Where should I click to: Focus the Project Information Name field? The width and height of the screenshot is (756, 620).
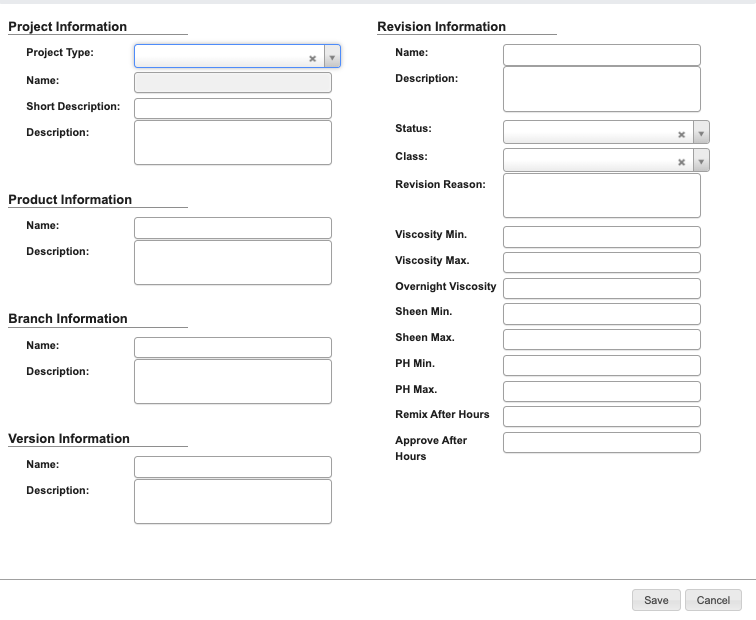click(x=233, y=82)
